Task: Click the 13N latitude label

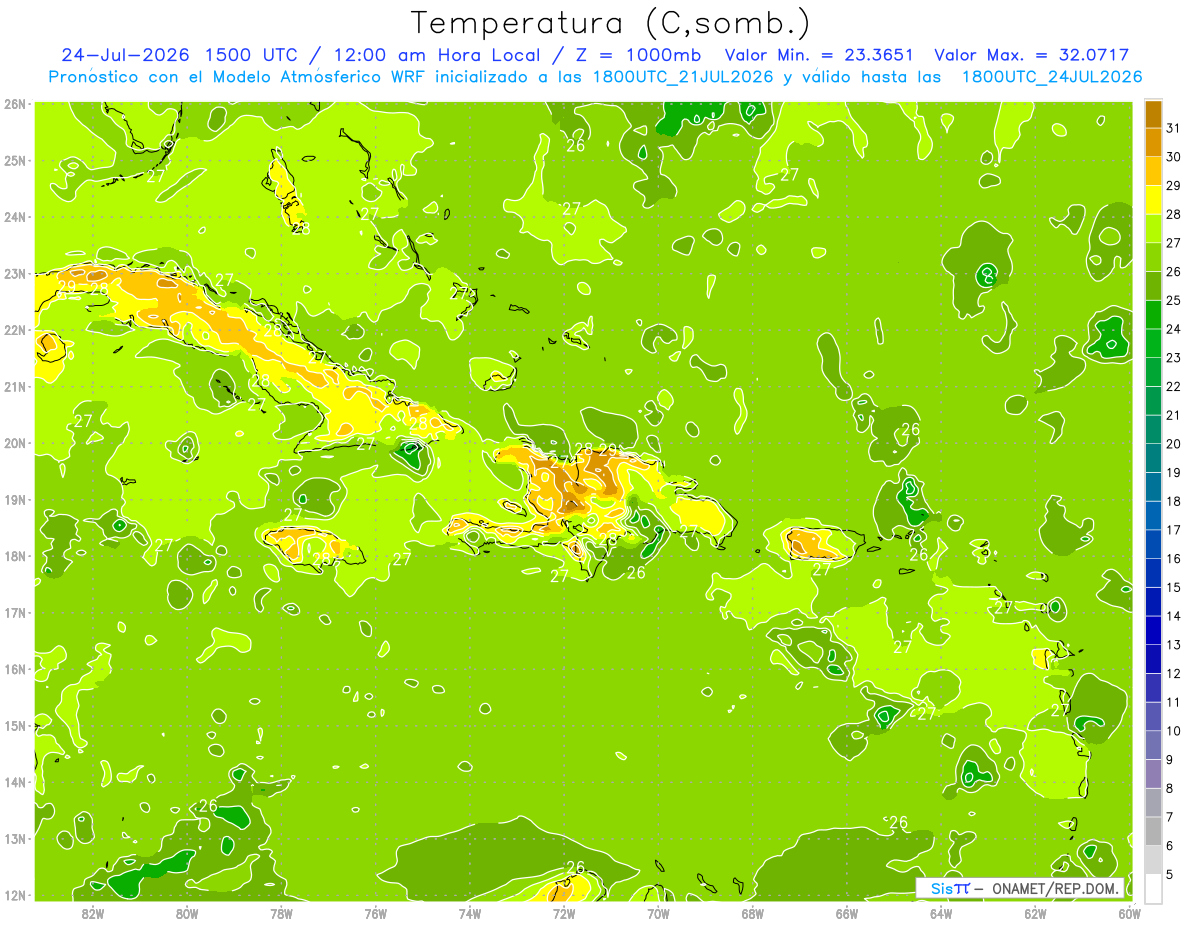Action: pyautogui.click(x=14, y=838)
